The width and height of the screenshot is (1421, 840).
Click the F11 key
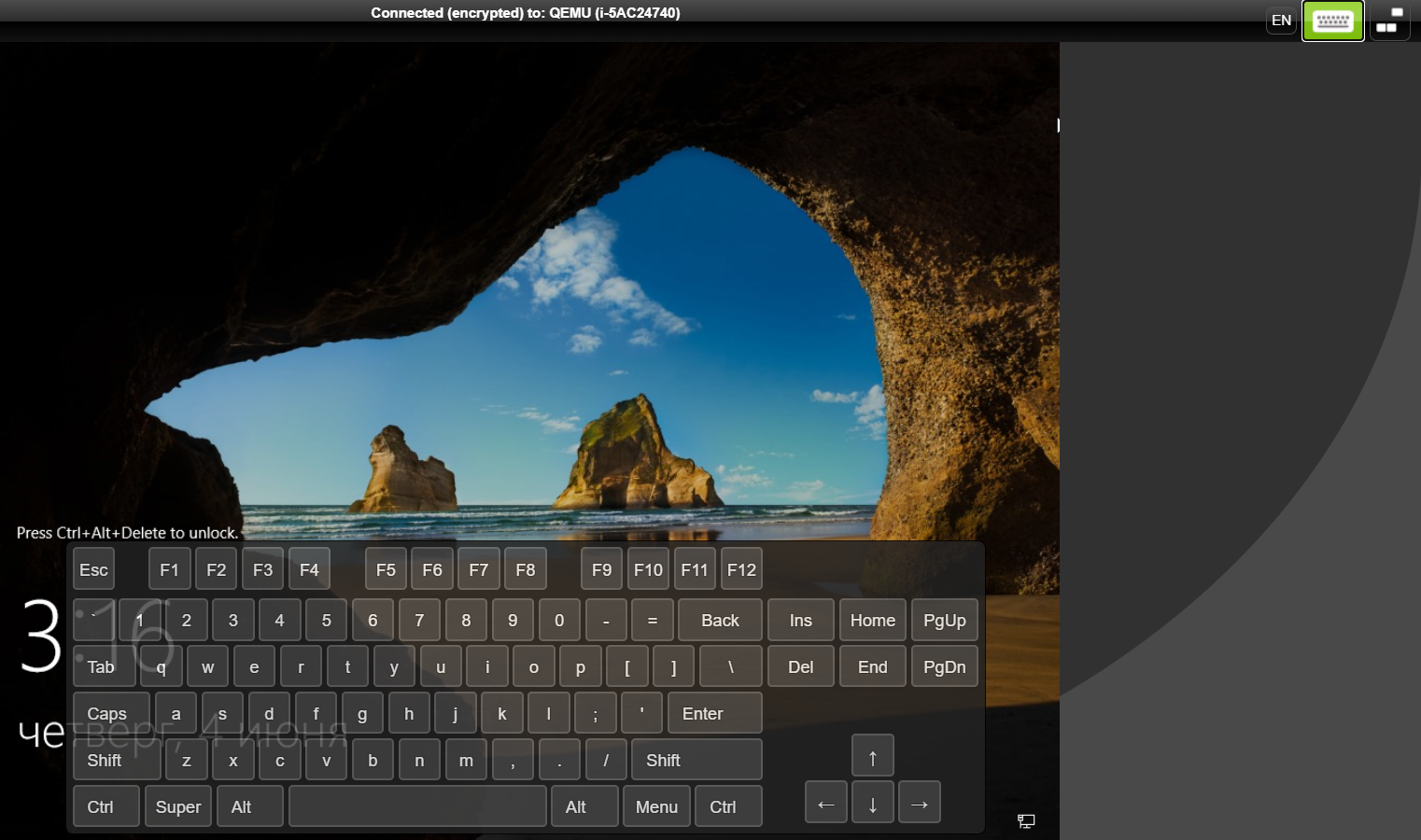[x=695, y=569]
